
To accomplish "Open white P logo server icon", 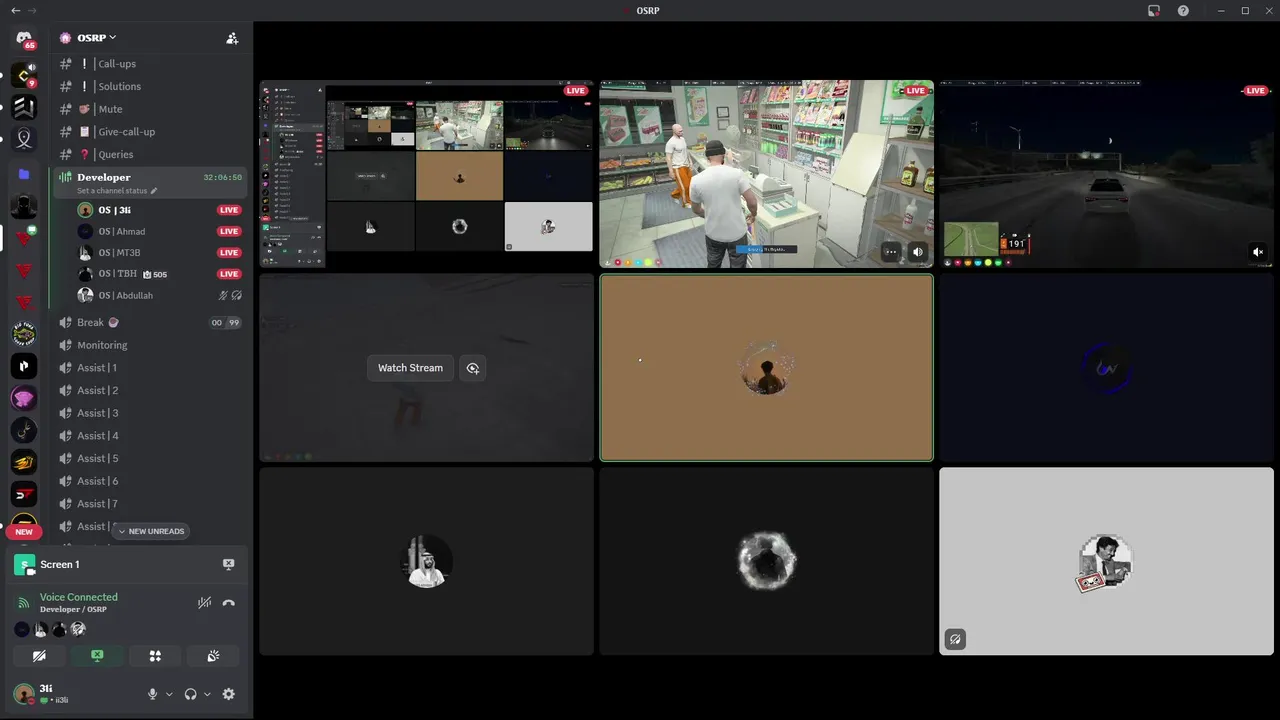I will click(x=24, y=366).
